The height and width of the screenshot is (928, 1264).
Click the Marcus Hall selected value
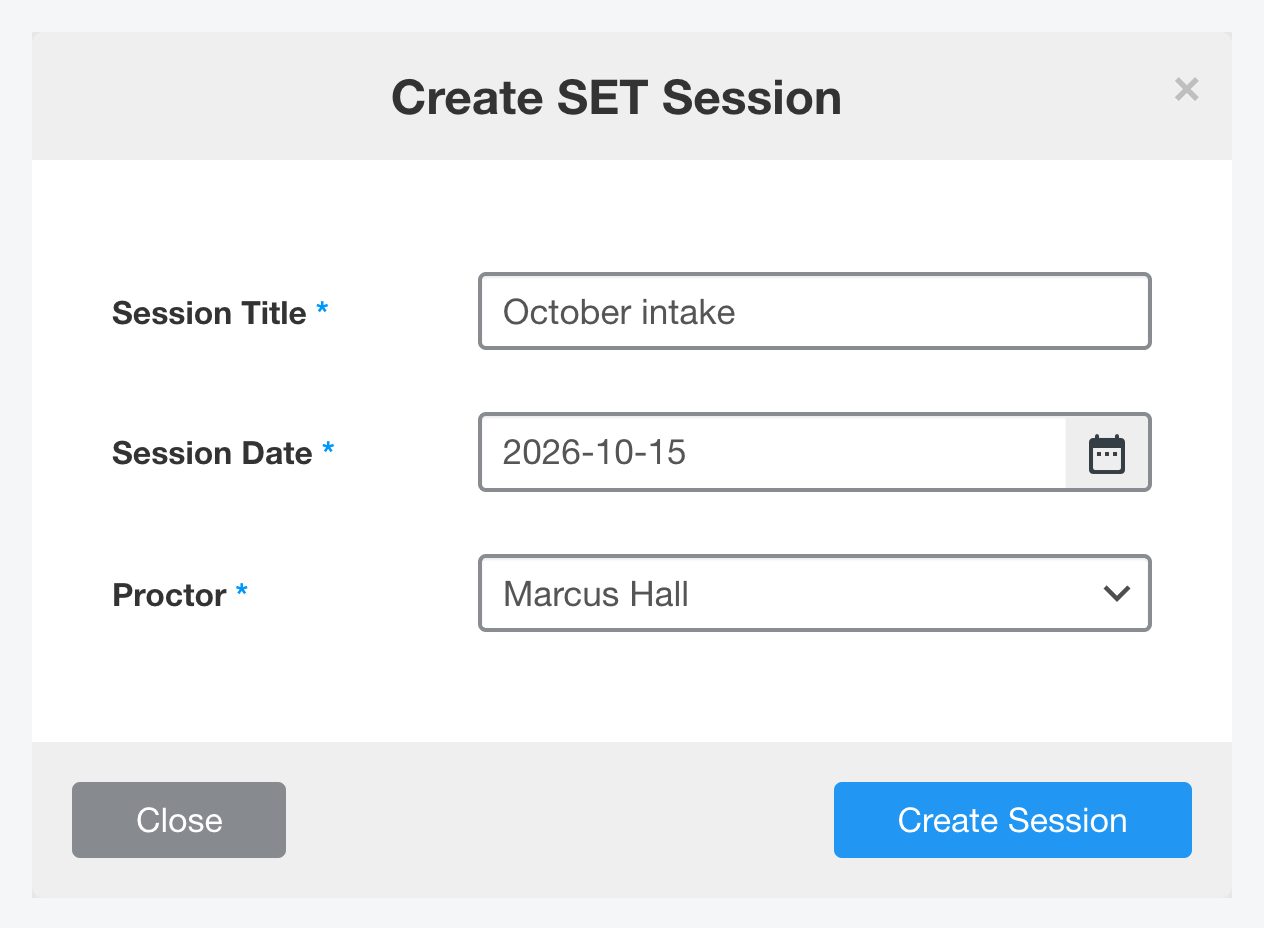[x=596, y=594]
